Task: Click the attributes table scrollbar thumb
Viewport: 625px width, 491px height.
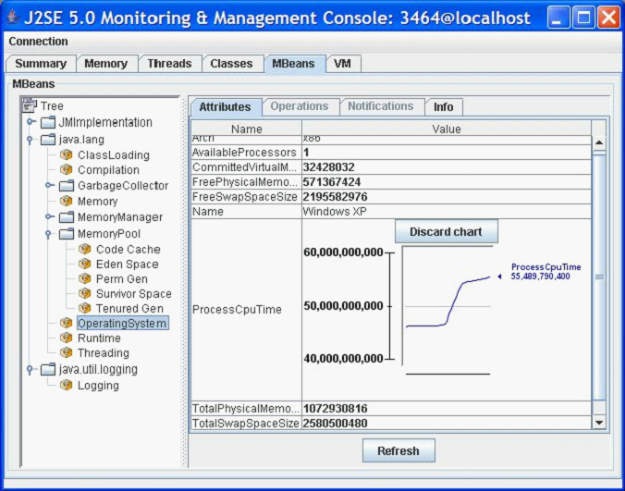Action: (599, 277)
